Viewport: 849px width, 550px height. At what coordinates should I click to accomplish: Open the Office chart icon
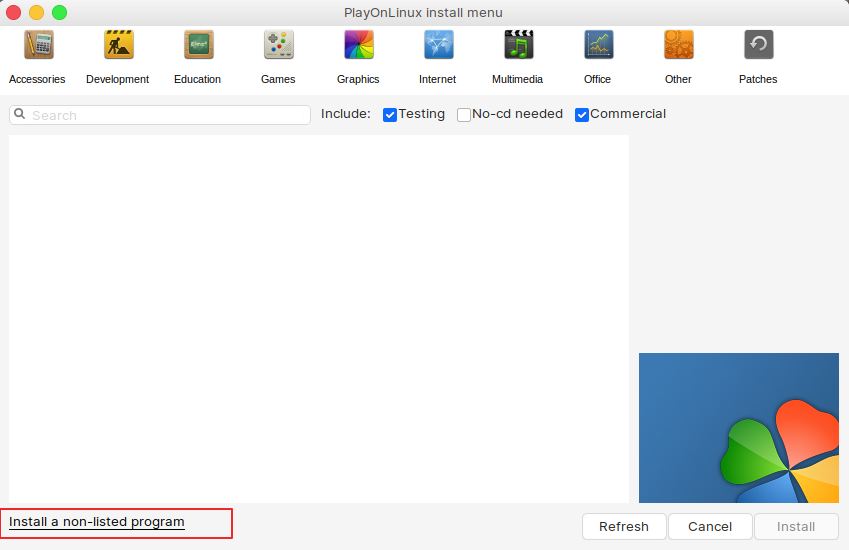pos(598,45)
